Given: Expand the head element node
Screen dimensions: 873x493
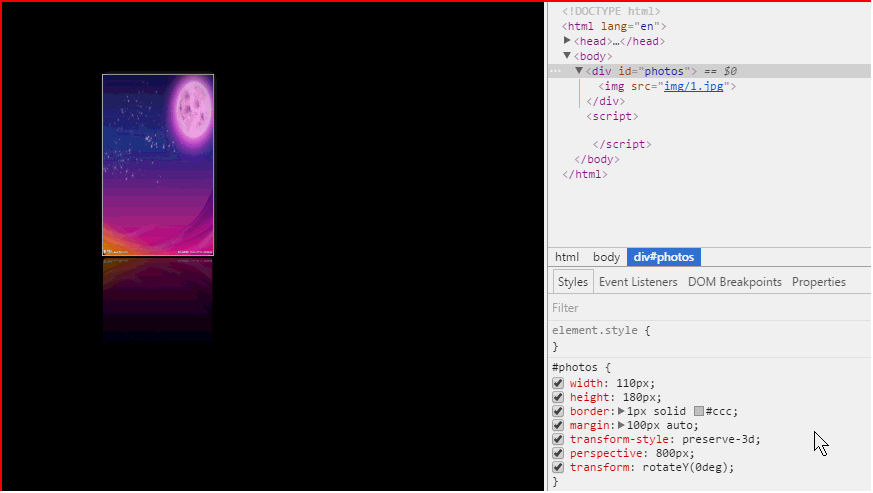Looking at the screenshot, I should point(567,41).
